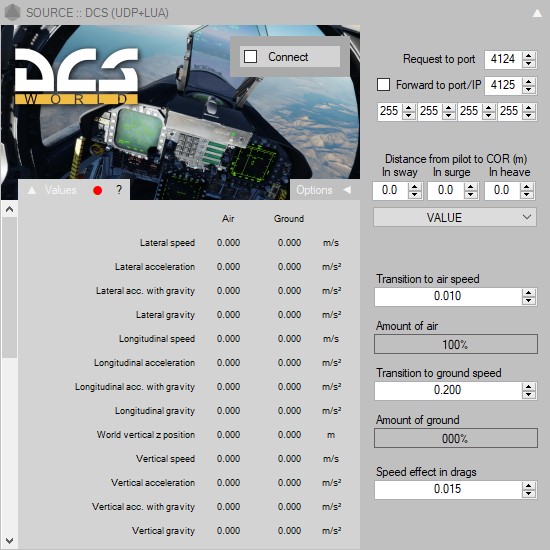
Task: Open the Options tab
Action: [x=325, y=190]
